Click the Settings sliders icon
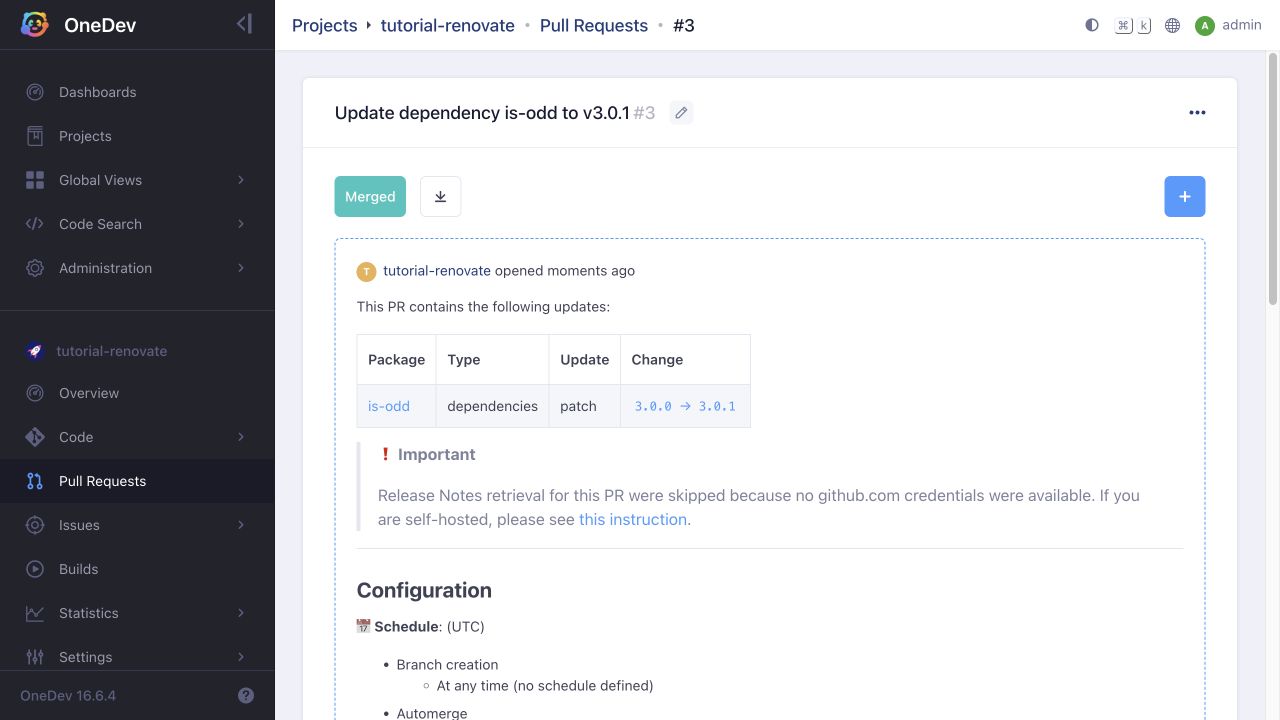Viewport: 1280px width, 720px height. (x=35, y=657)
